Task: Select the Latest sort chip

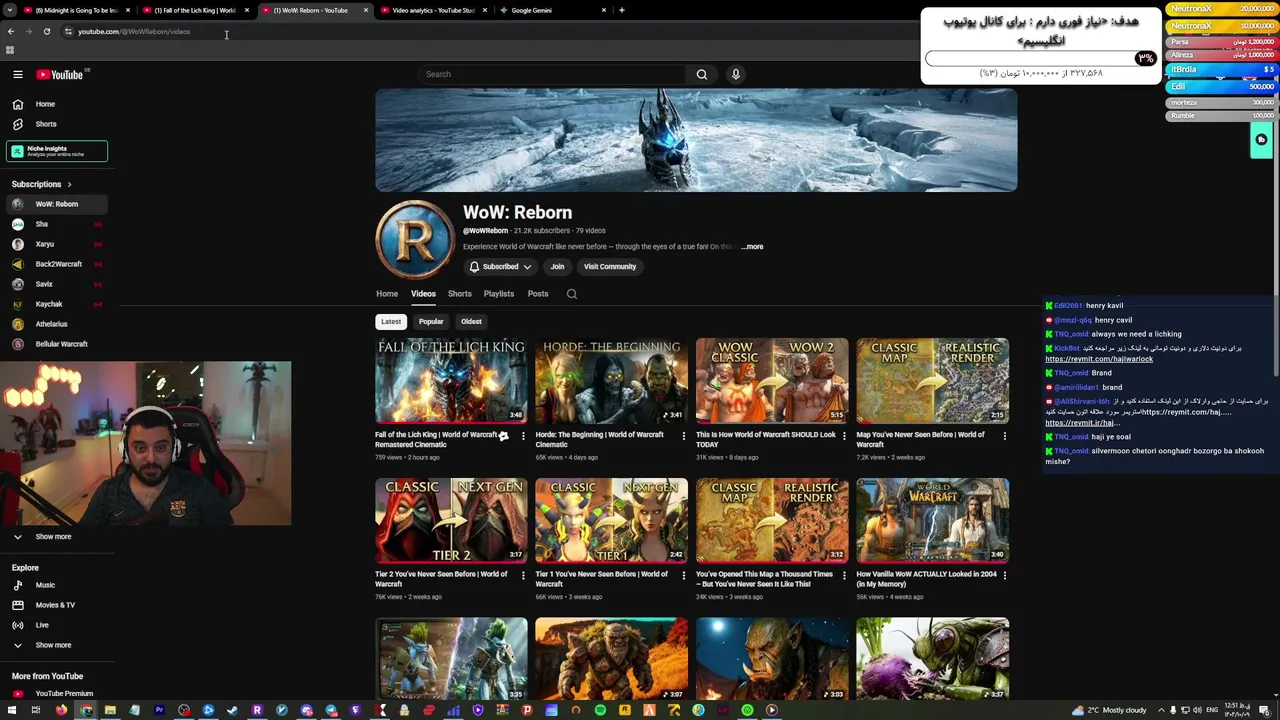Action: coord(391,322)
